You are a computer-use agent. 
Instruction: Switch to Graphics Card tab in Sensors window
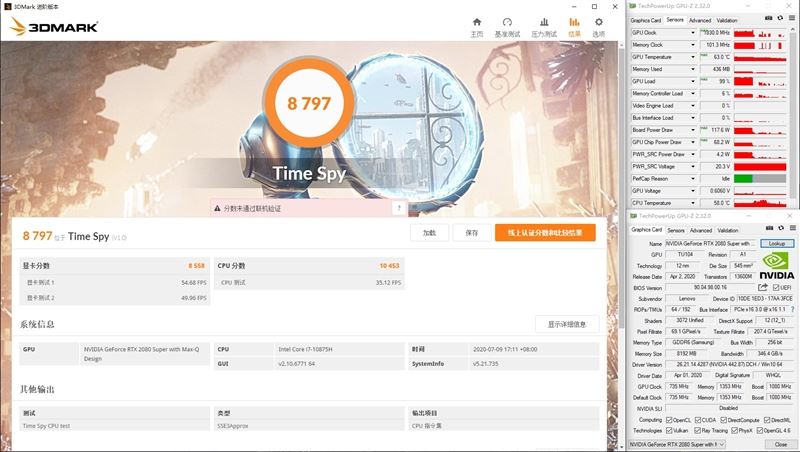click(x=645, y=20)
